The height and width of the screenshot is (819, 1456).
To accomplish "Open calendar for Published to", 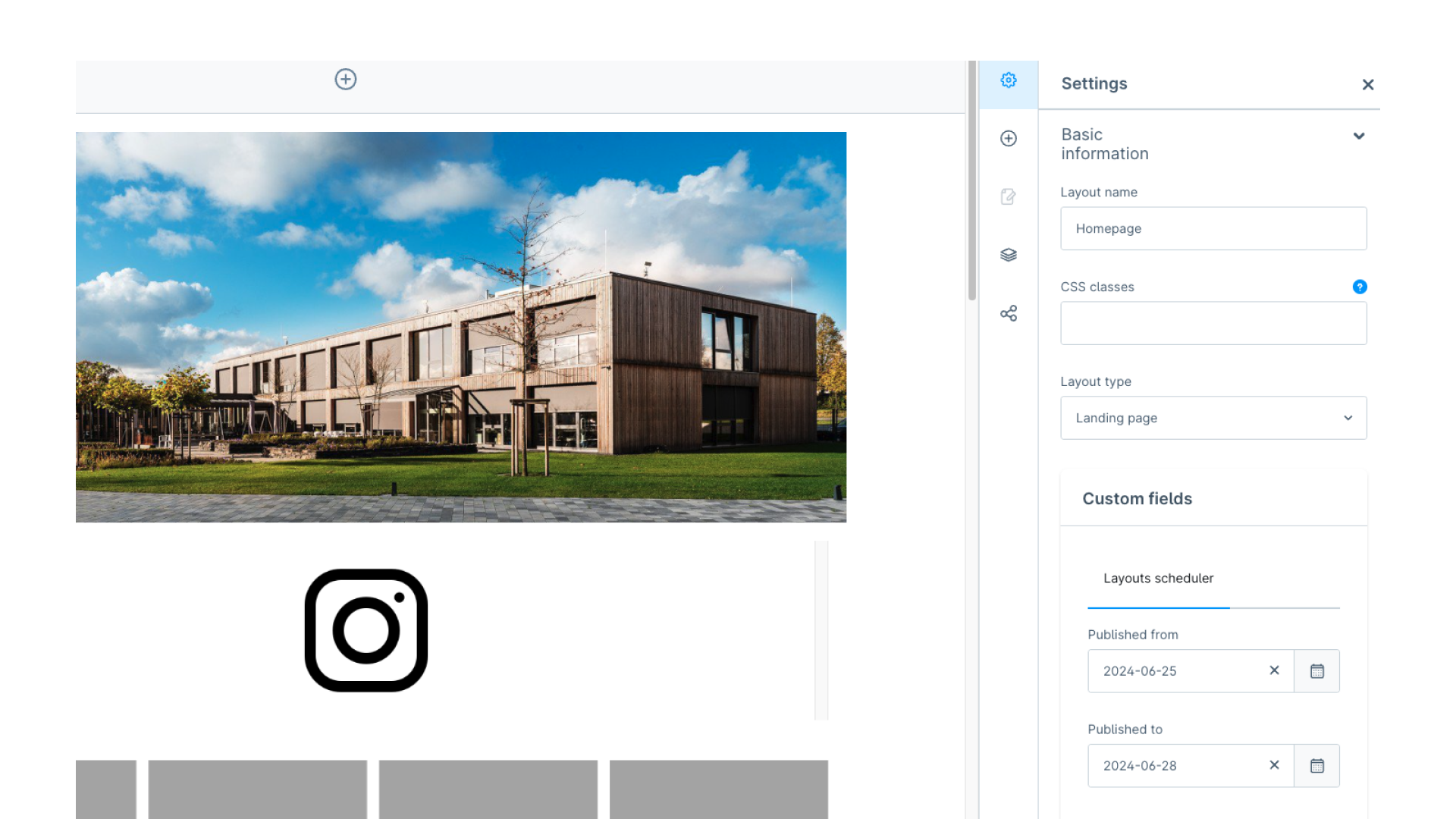I will pos(1316,766).
